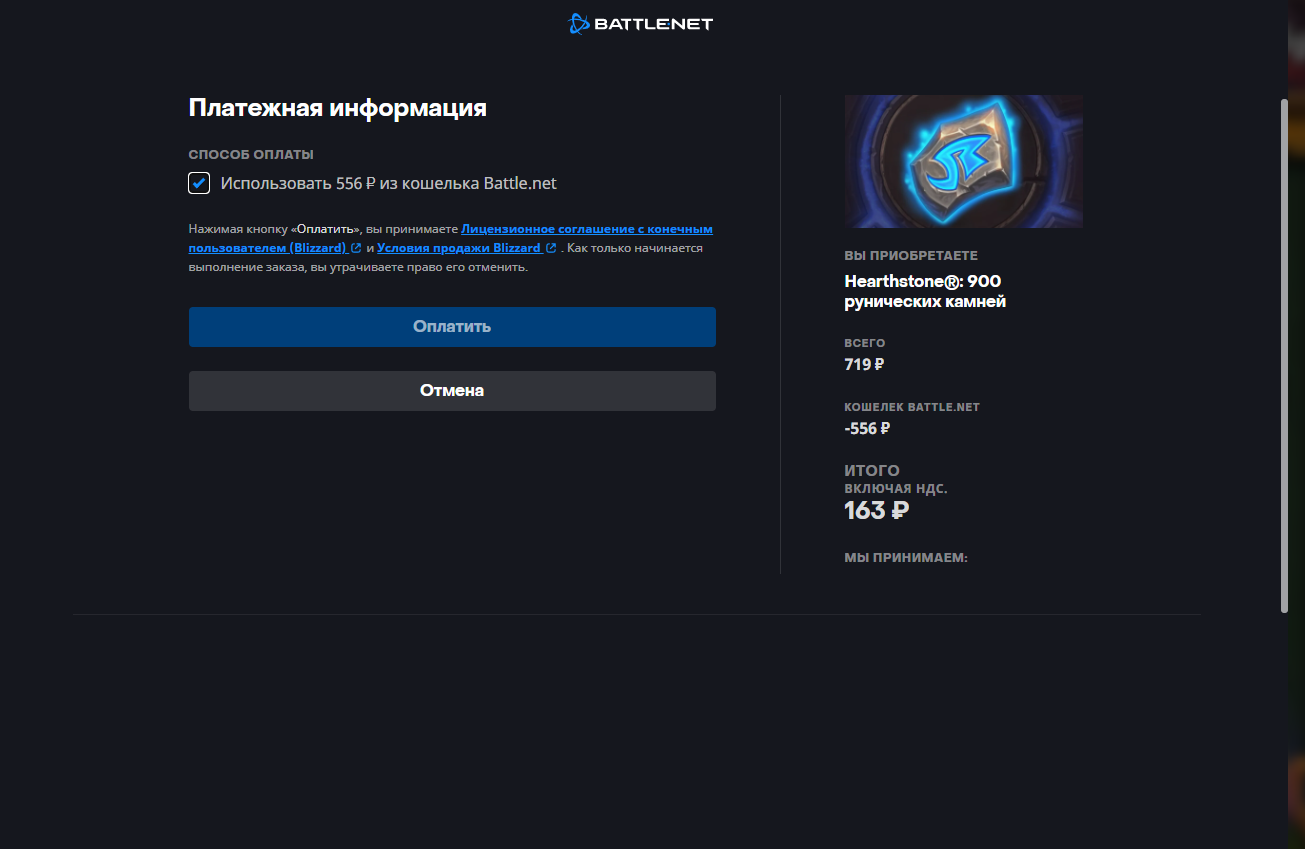Open the Условия продажи Blizzard link
The height and width of the screenshot is (849, 1305).
click(459, 248)
